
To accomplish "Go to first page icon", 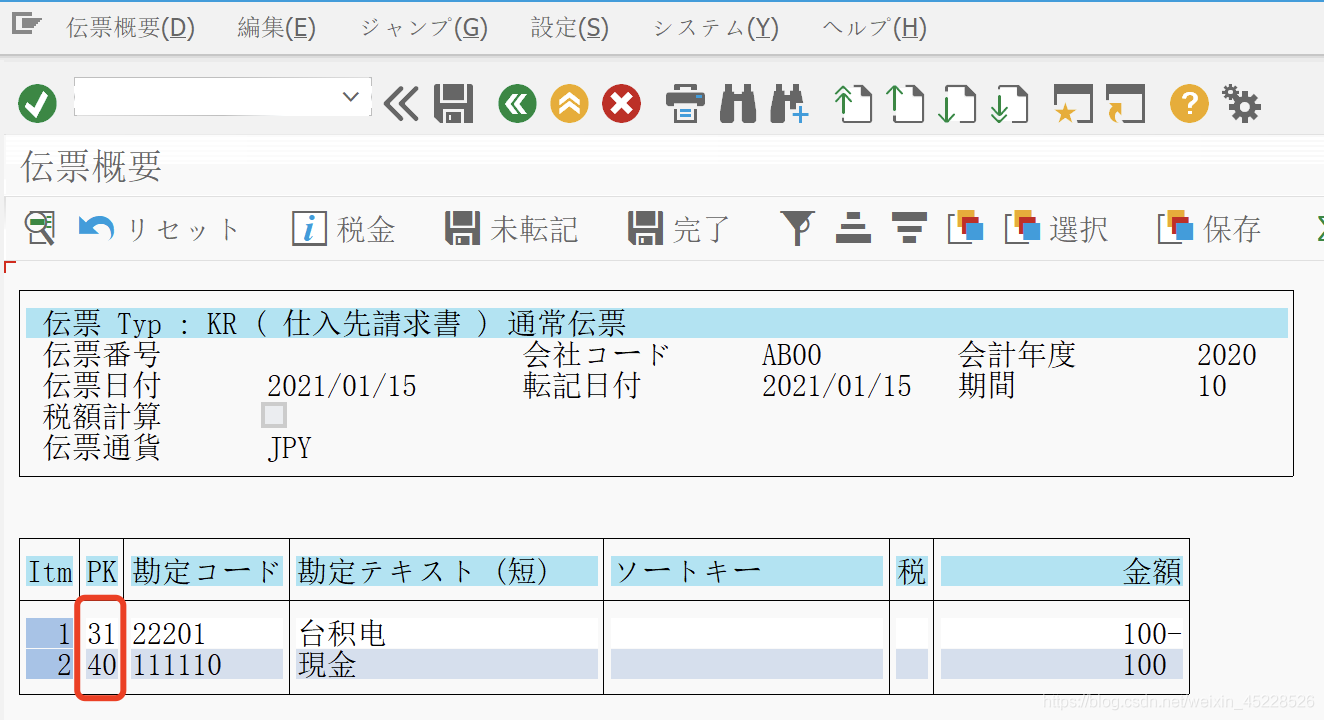I will point(853,104).
